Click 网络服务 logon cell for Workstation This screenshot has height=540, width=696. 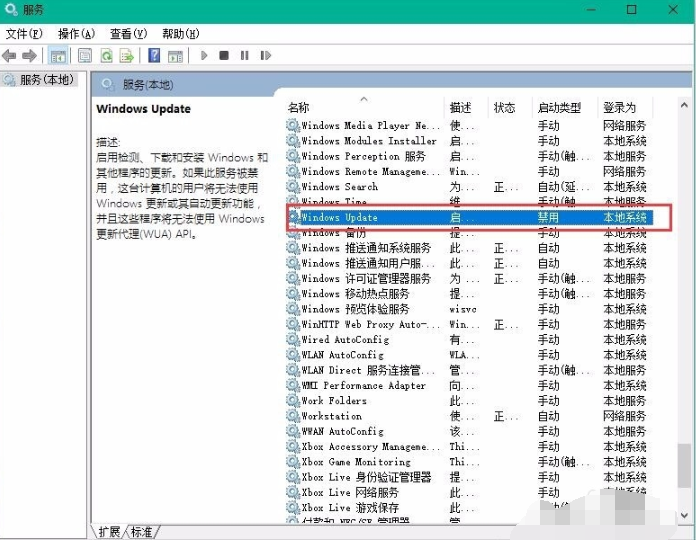624,416
